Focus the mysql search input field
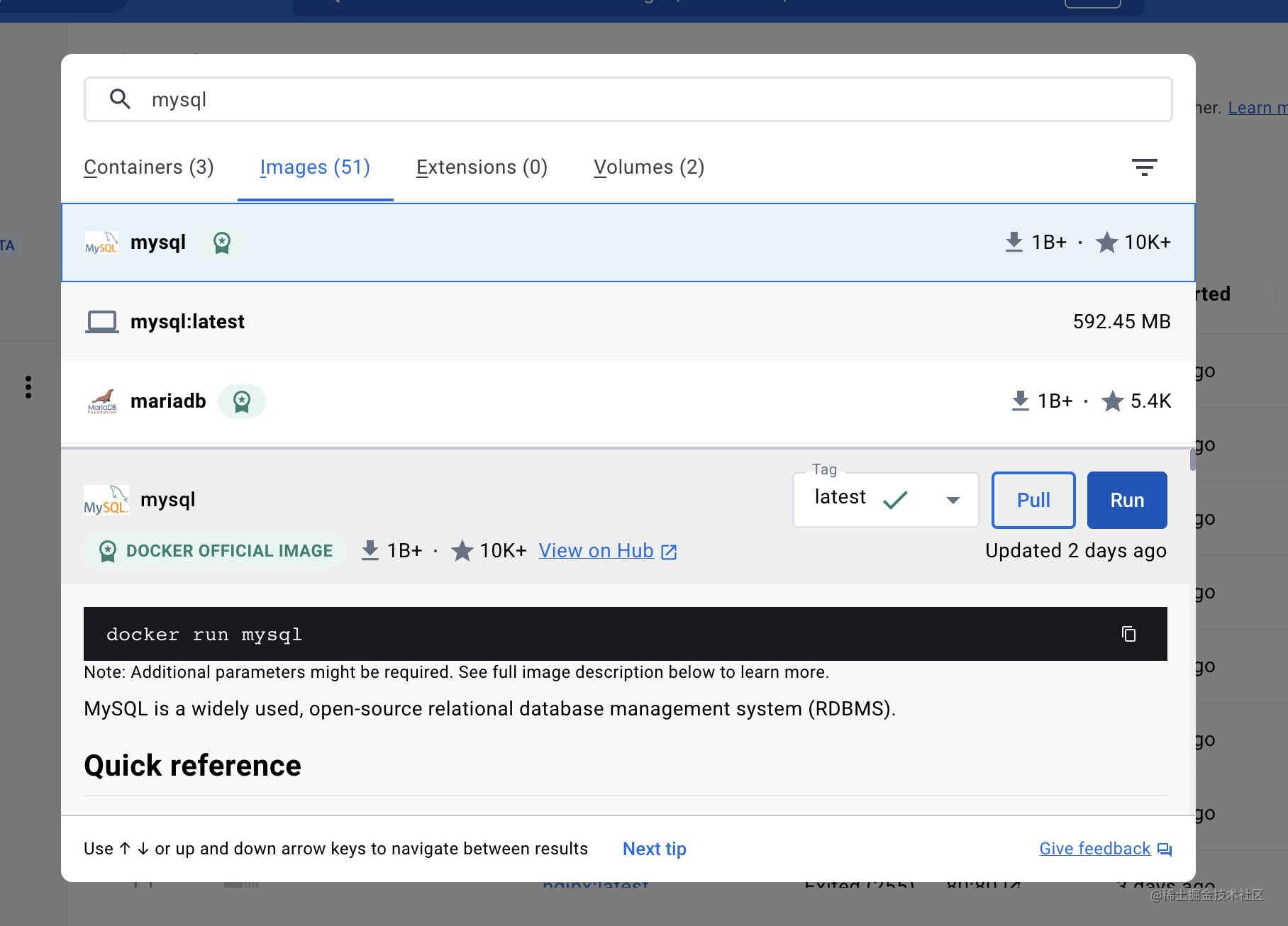The width and height of the screenshot is (1288, 926). coord(628,99)
